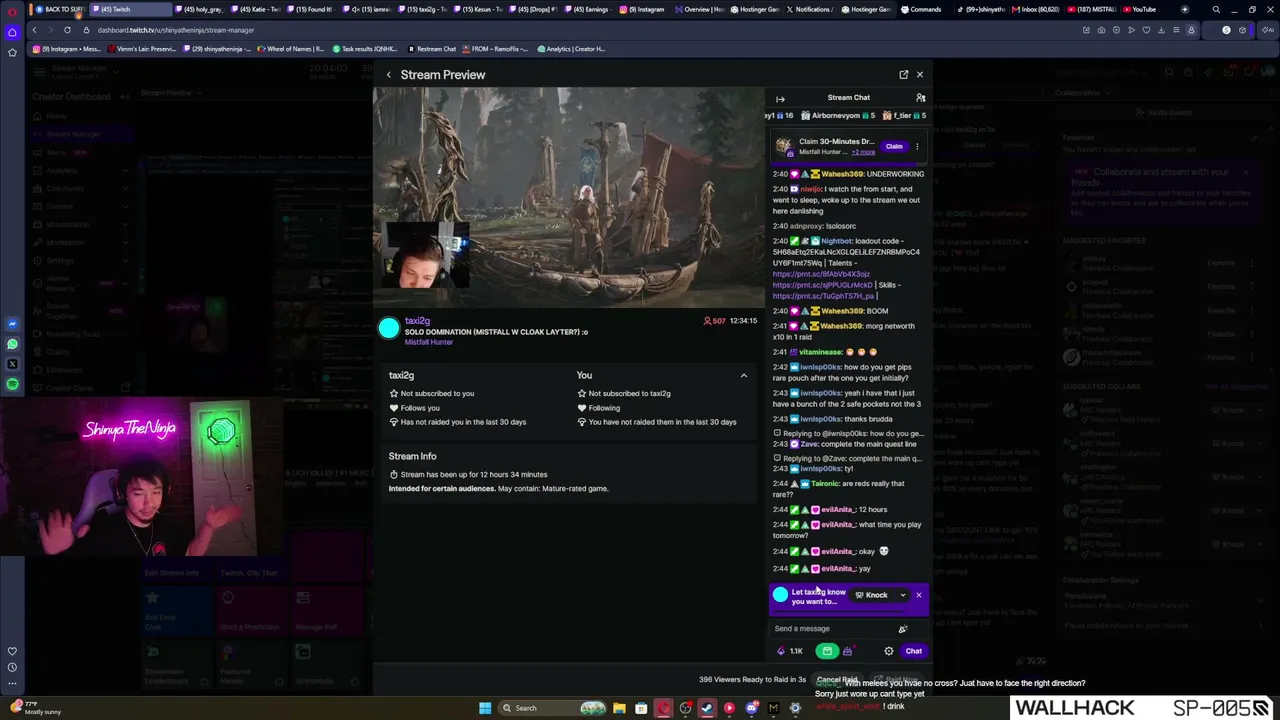1280x720 pixels.
Task: Open new browser tab with plus button
Action: click(1184, 9)
